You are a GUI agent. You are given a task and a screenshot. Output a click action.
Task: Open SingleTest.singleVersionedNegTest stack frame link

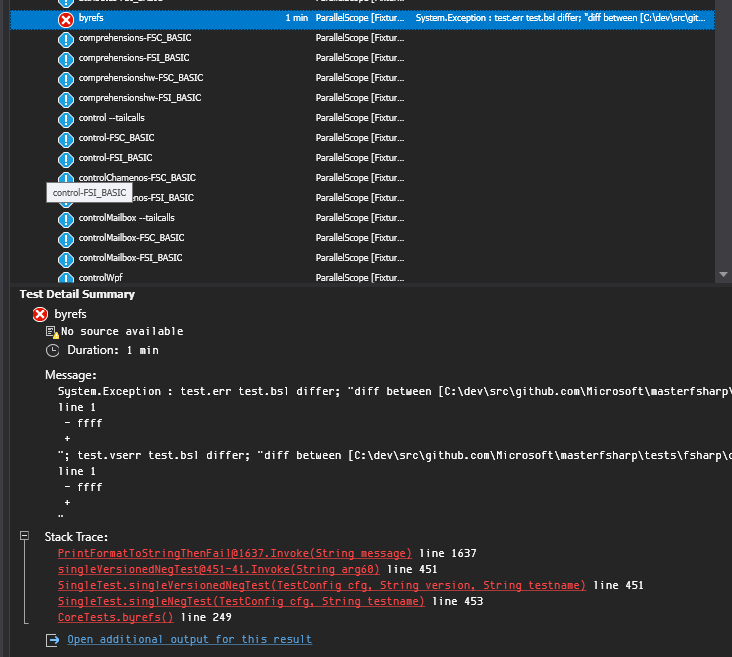pyautogui.click(x=321, y=585)
